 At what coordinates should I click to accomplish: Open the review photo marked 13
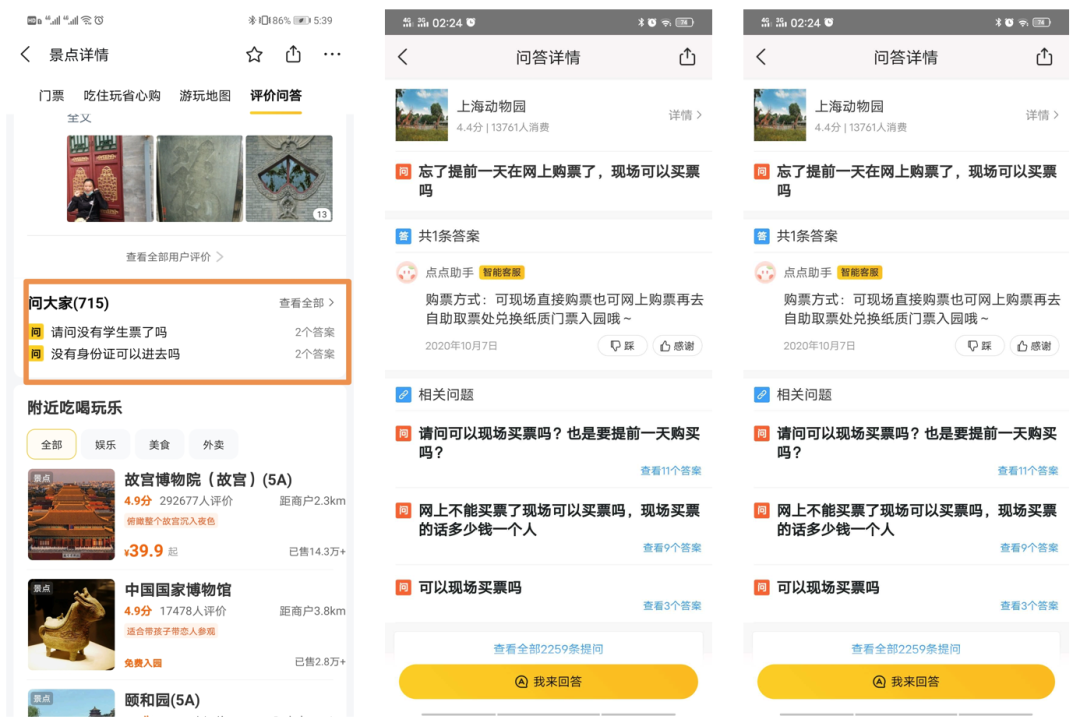(x=289, y=178)
